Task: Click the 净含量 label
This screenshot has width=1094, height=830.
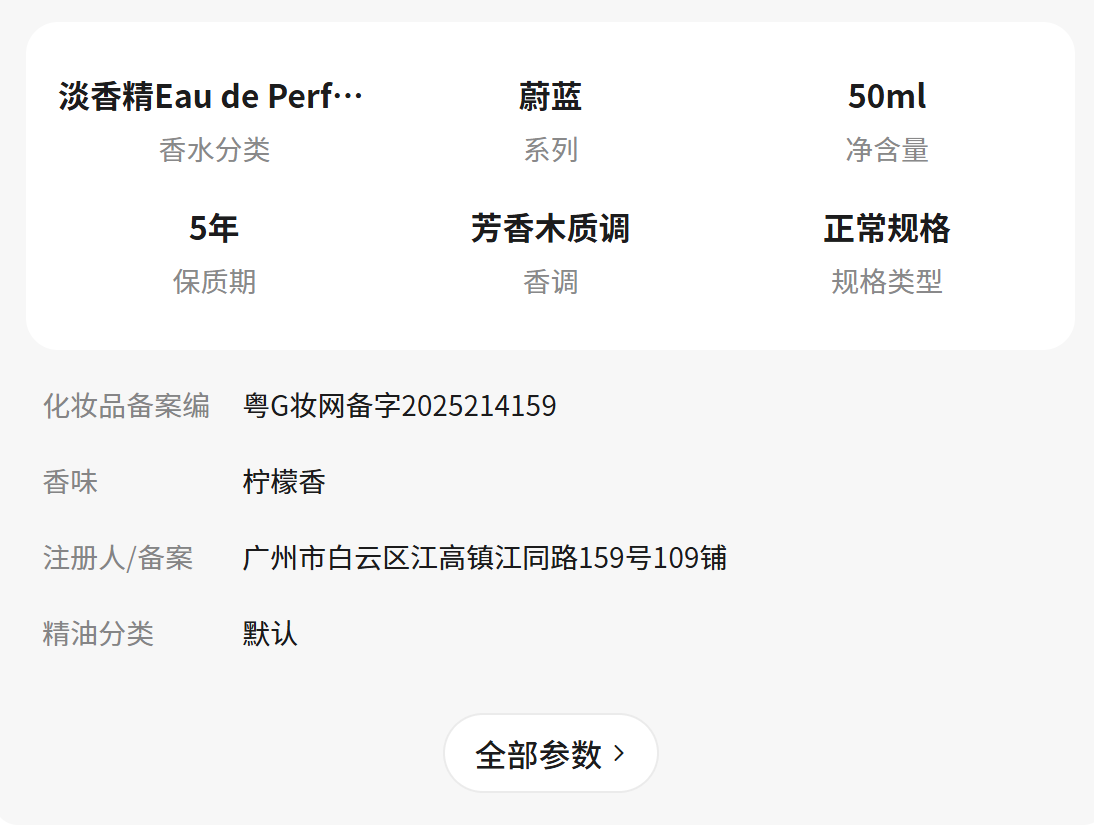Action: [x=886, y=150]
